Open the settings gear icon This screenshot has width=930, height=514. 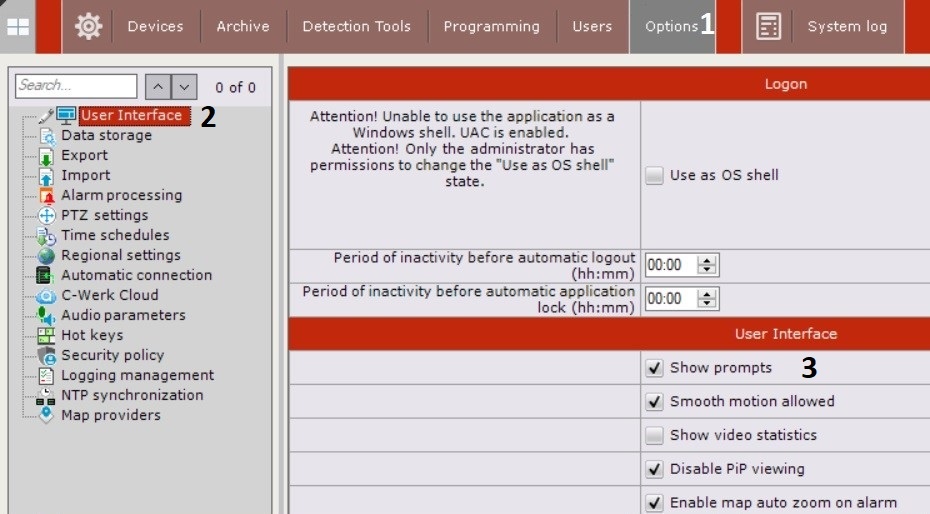pyautogui.click(x=88, y=27)
